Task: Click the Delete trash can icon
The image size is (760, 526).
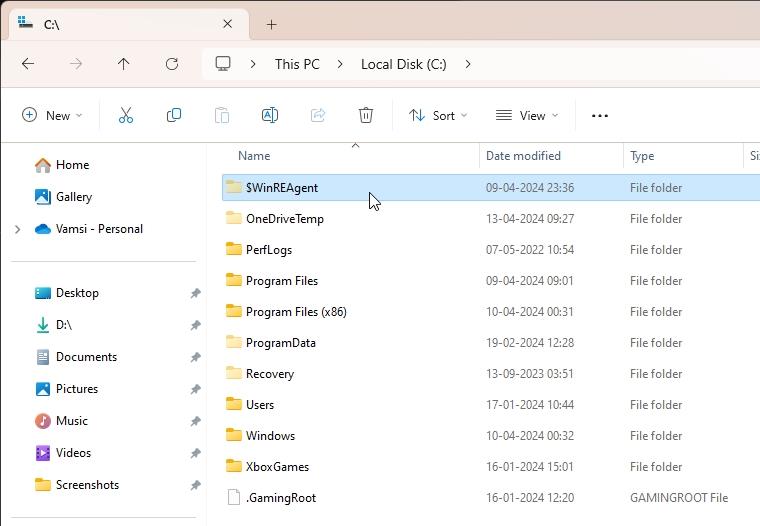Action: click(x=365, y=115)
